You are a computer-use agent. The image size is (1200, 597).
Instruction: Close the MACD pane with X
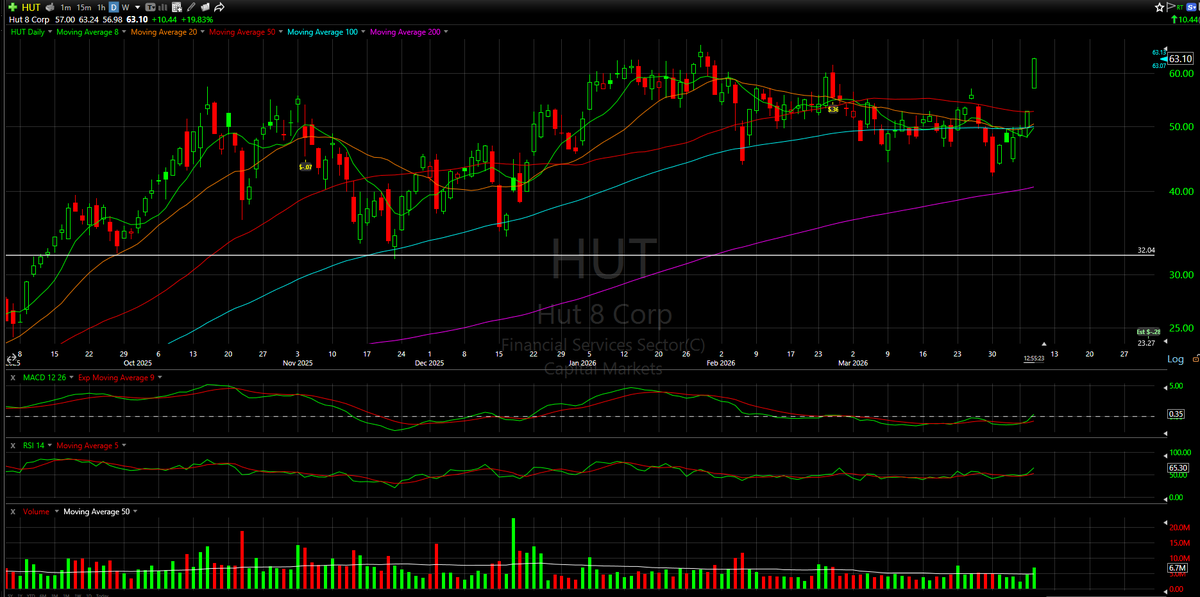click(x=14, y=376)
